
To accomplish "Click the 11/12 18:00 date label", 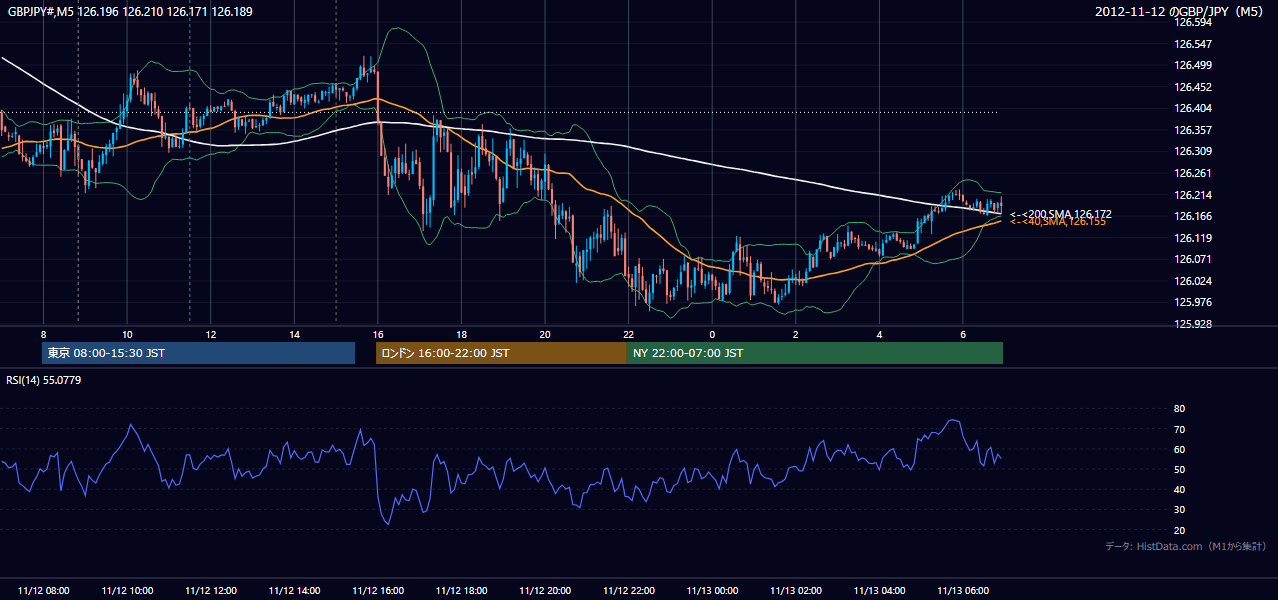I will (461, 591).
